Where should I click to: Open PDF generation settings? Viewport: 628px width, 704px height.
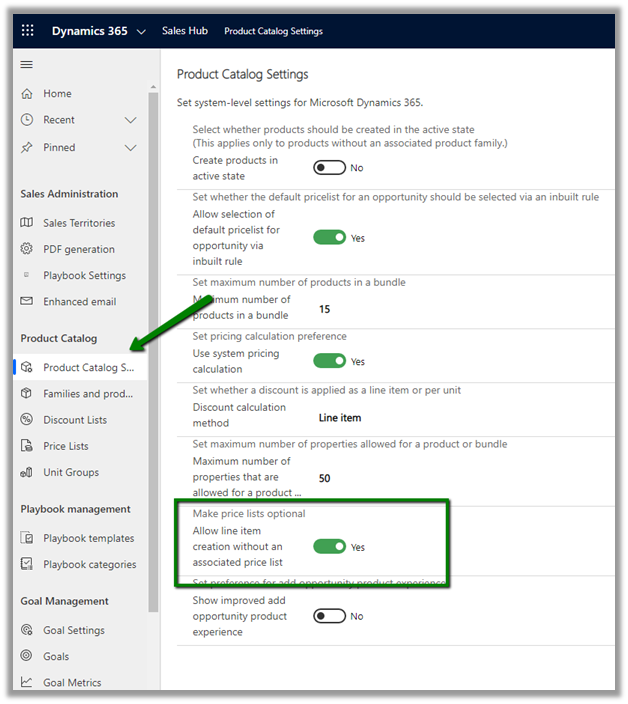click(x=79, y=249)
